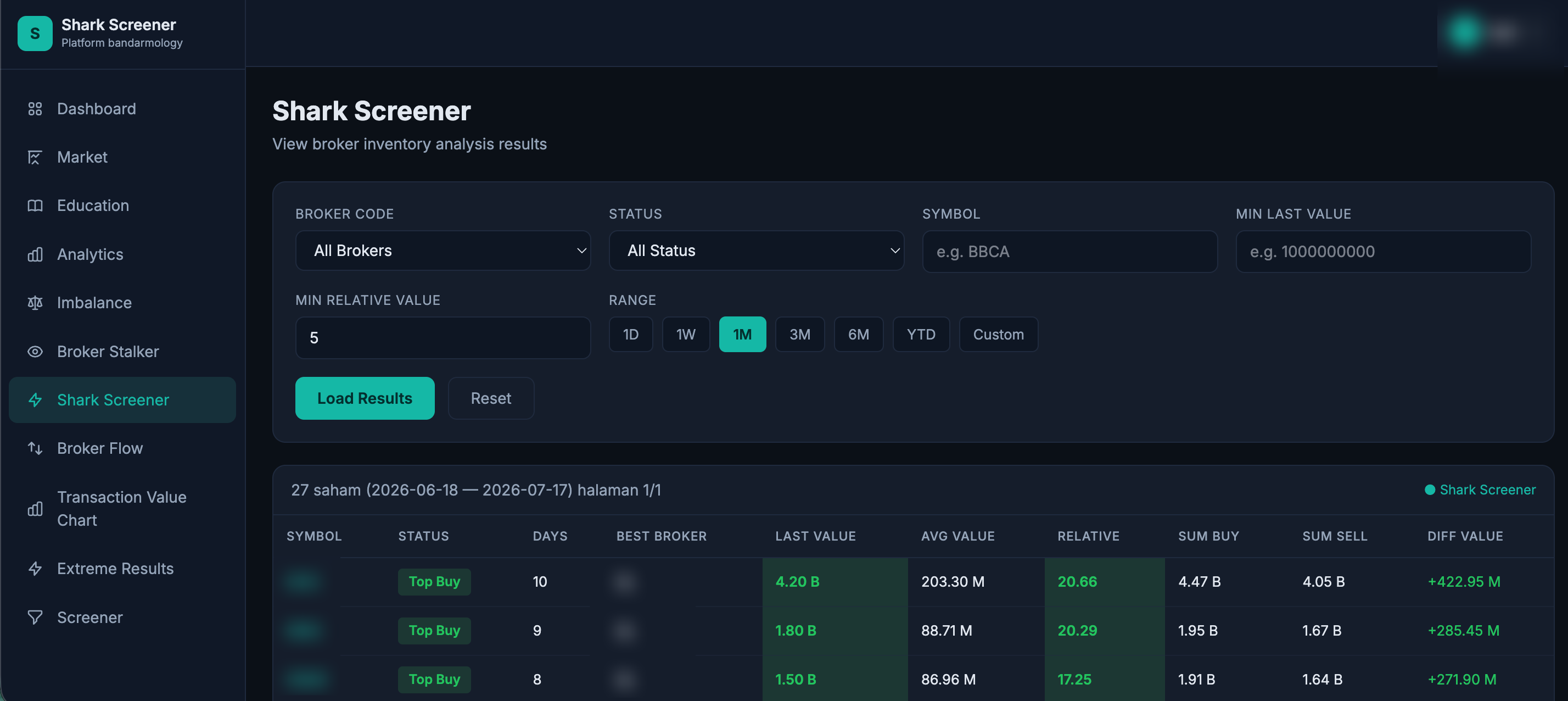Screen dimensions: 1568x701
Task: Click the Broker Stalker eye icon
Action: coord(35,352)
